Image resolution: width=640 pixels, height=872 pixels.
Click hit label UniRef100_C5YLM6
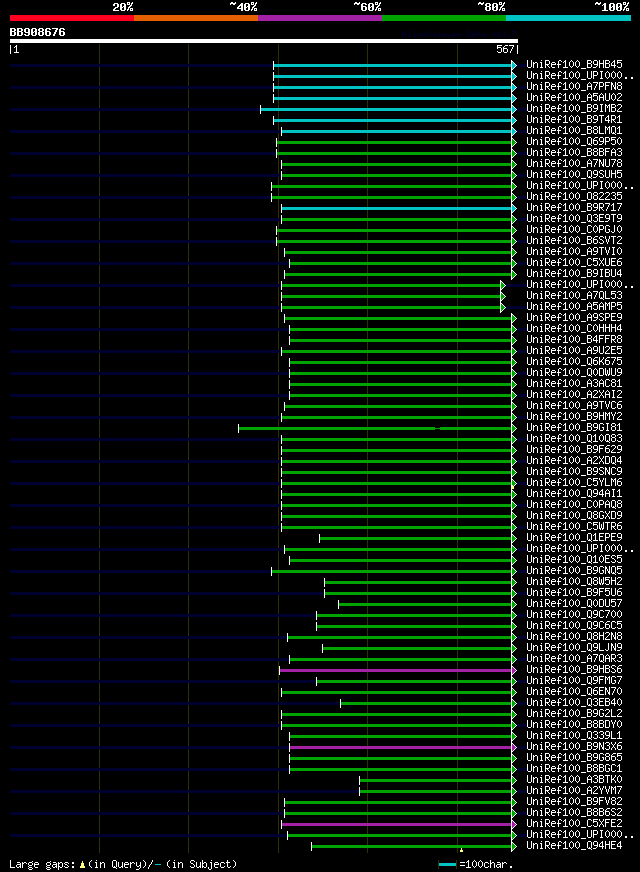tap(574, 483)
